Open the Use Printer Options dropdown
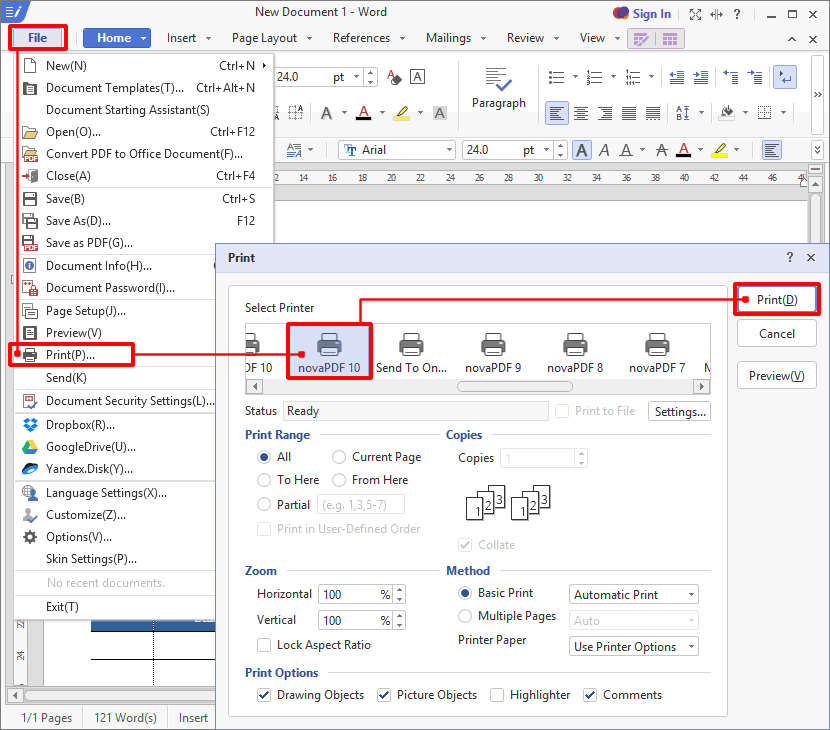Screen dimensions: 830x730 pos(634,646)
